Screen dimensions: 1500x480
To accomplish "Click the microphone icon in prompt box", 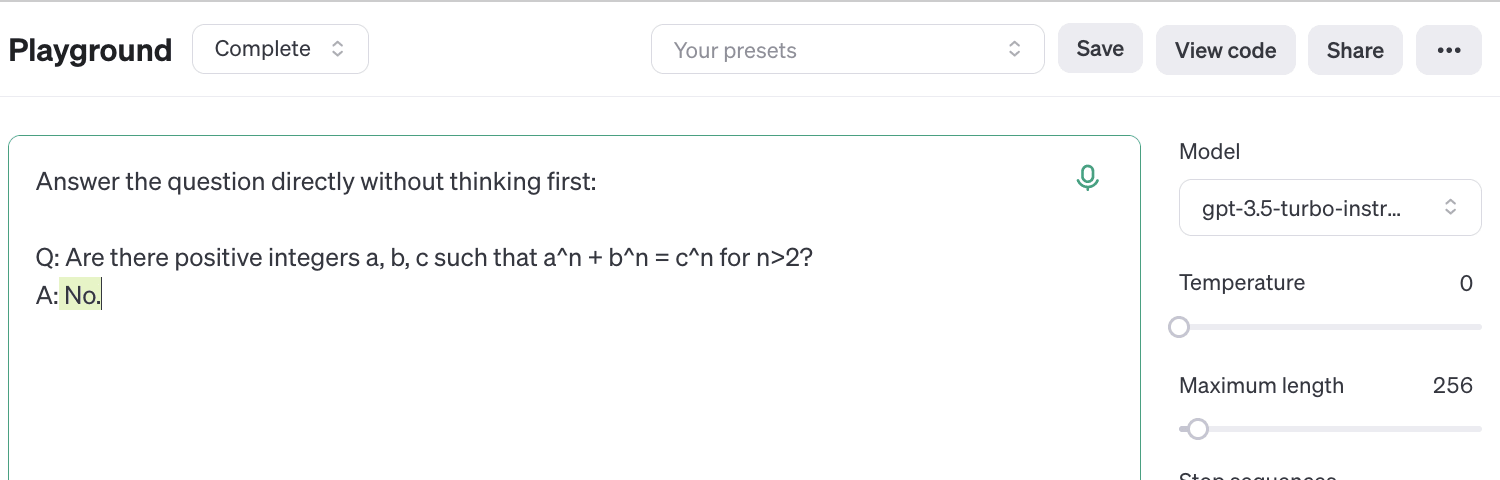I will [1087, 178].
